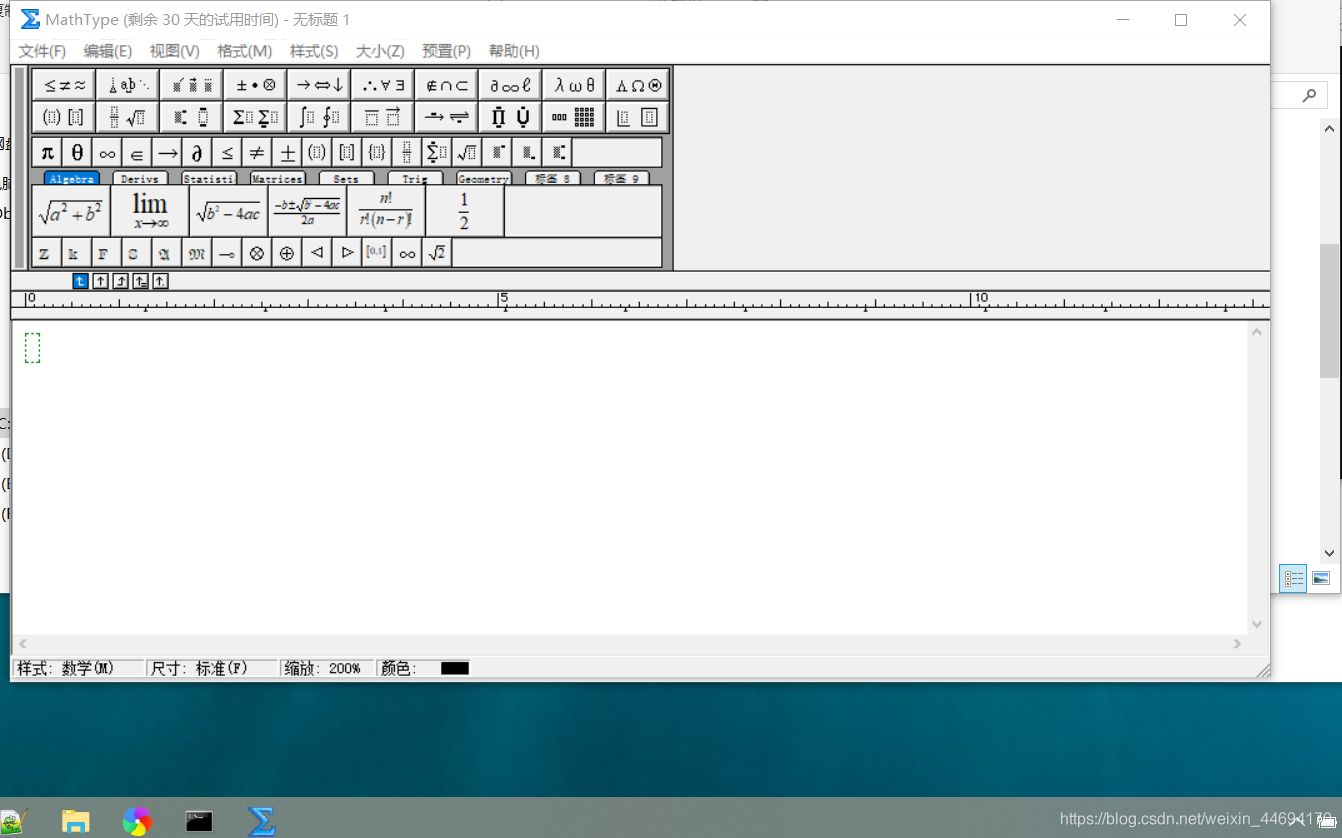Screen dimensions: 1342x838
Task: Insert the sqrt(b²−4ac) expression
Action: pyautogui.click(x=229, y=211)
